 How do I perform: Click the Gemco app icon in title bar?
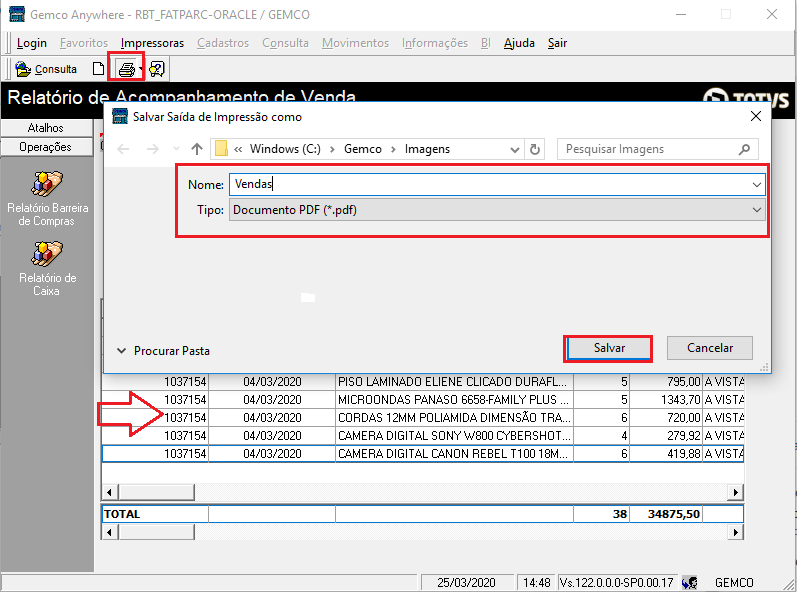(x=17, y=14)
